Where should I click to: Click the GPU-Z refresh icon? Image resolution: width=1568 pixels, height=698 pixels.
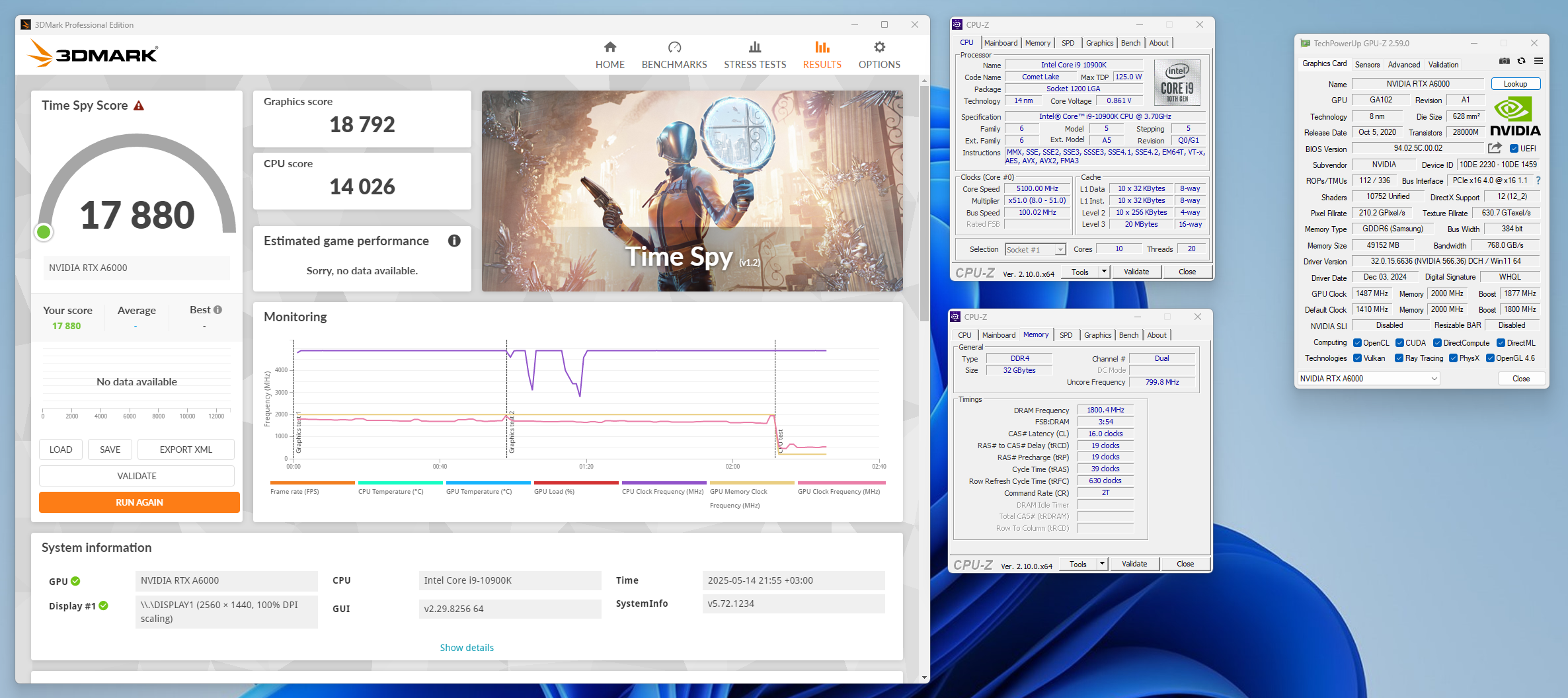coord(1521,61)
